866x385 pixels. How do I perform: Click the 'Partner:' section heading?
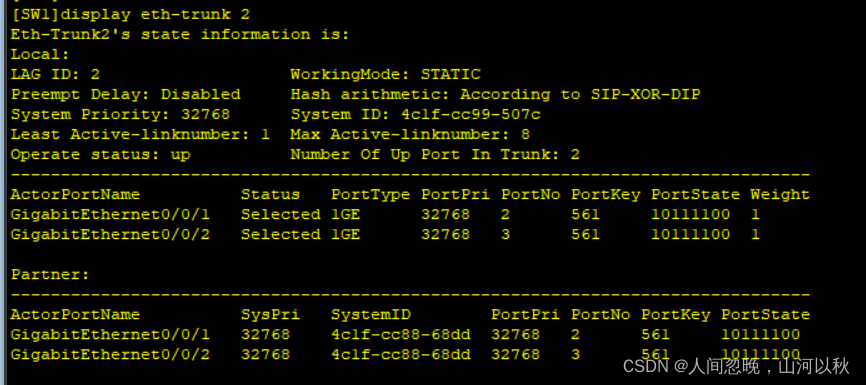click(x=50, y=275)
